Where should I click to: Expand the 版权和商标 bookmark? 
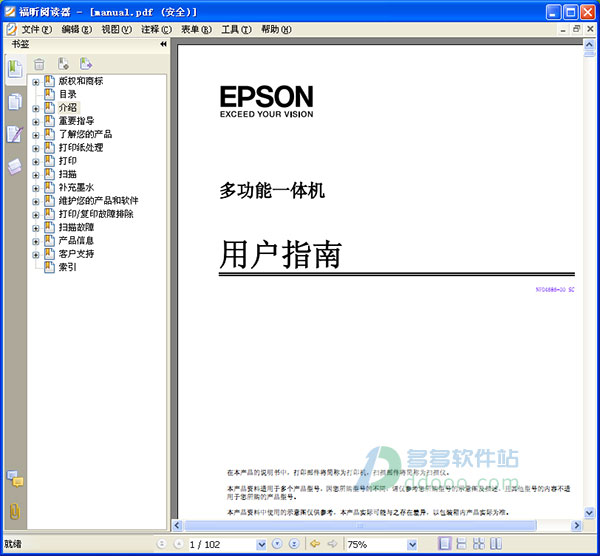click(x=36, y=82)
